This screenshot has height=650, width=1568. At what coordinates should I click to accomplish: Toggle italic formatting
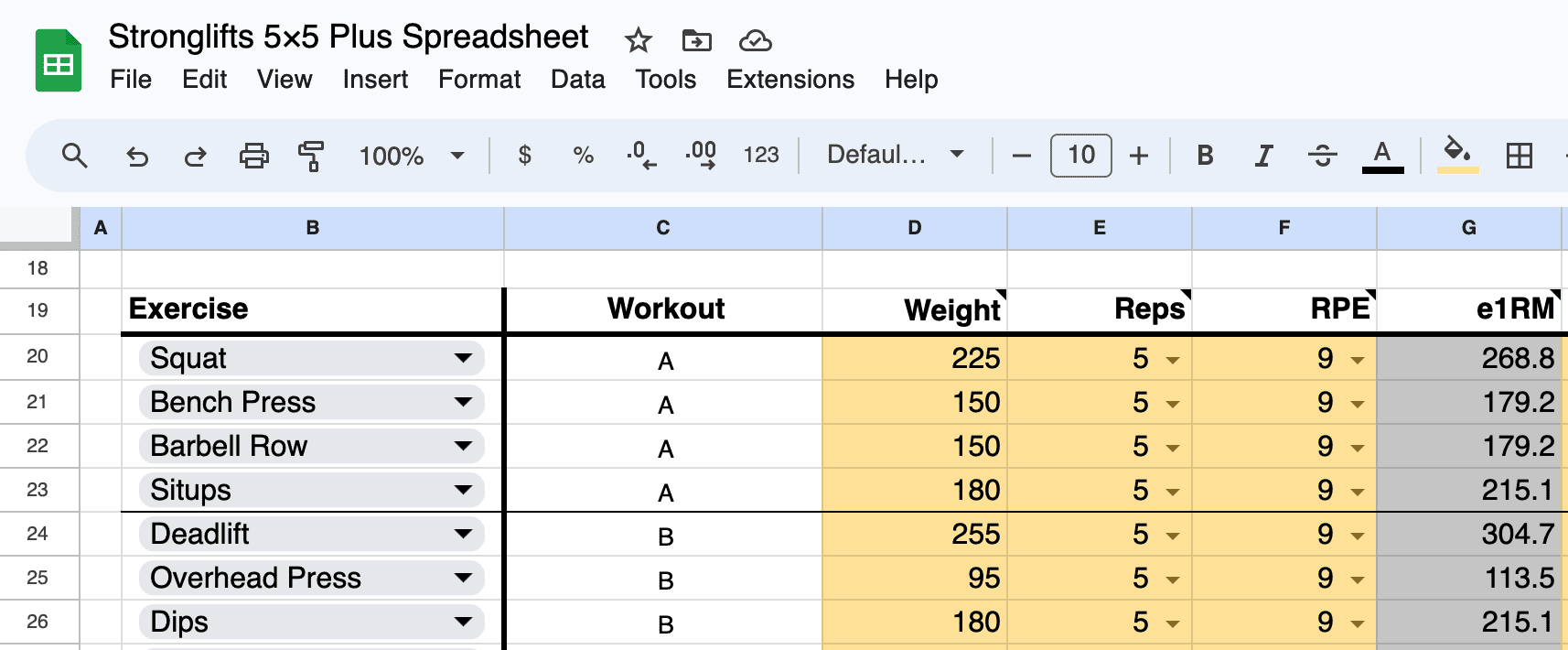click(1263, 156)
